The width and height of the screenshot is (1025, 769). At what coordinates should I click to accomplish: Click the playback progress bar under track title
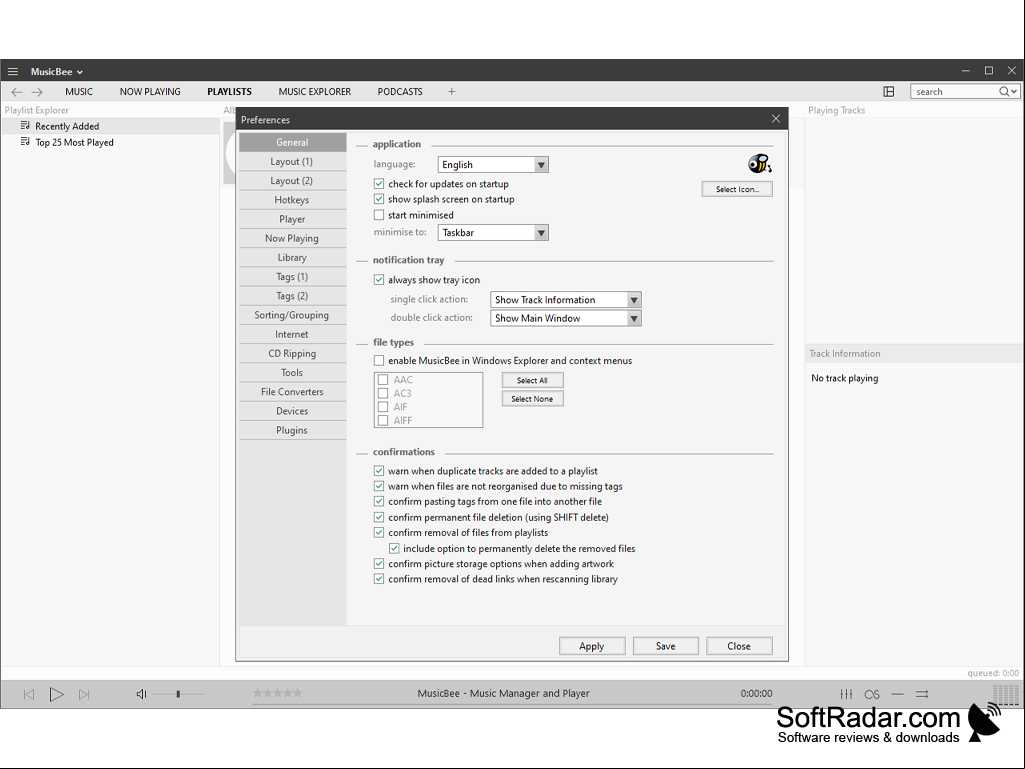(512, 704)
